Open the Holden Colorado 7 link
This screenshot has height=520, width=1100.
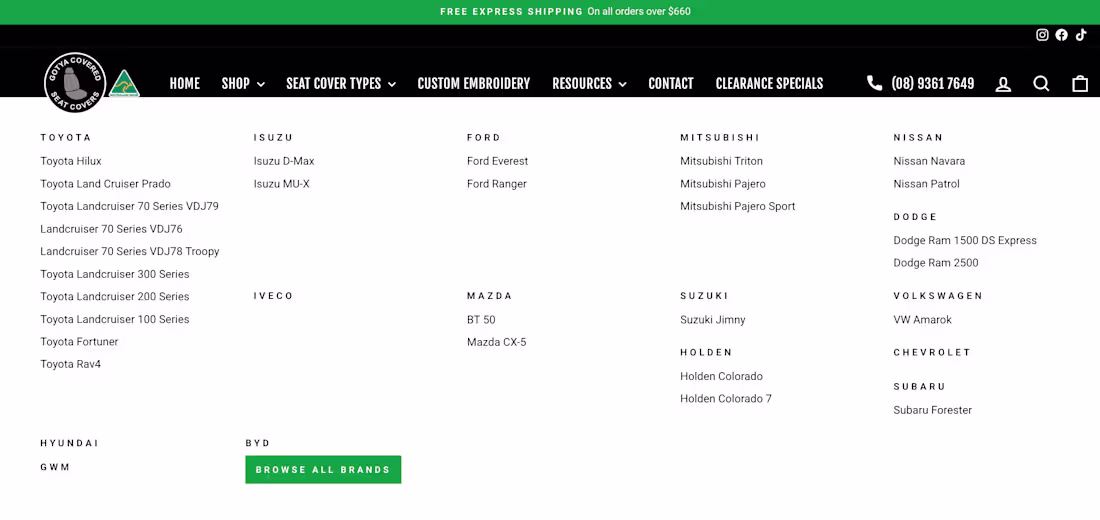tap(725, 399)
